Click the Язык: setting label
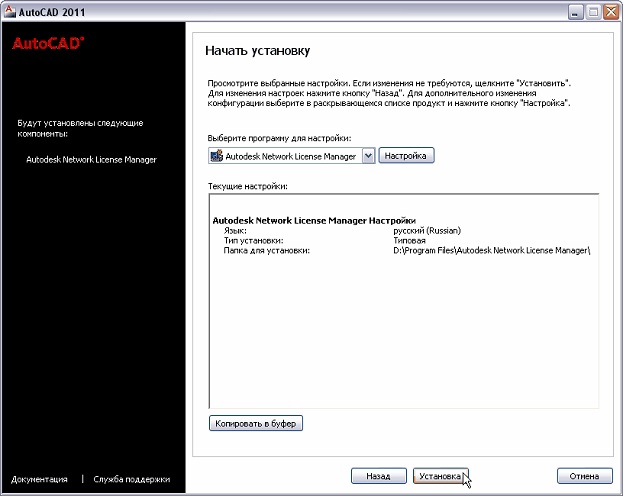This screenshot has height=497, width=624. 235,230
